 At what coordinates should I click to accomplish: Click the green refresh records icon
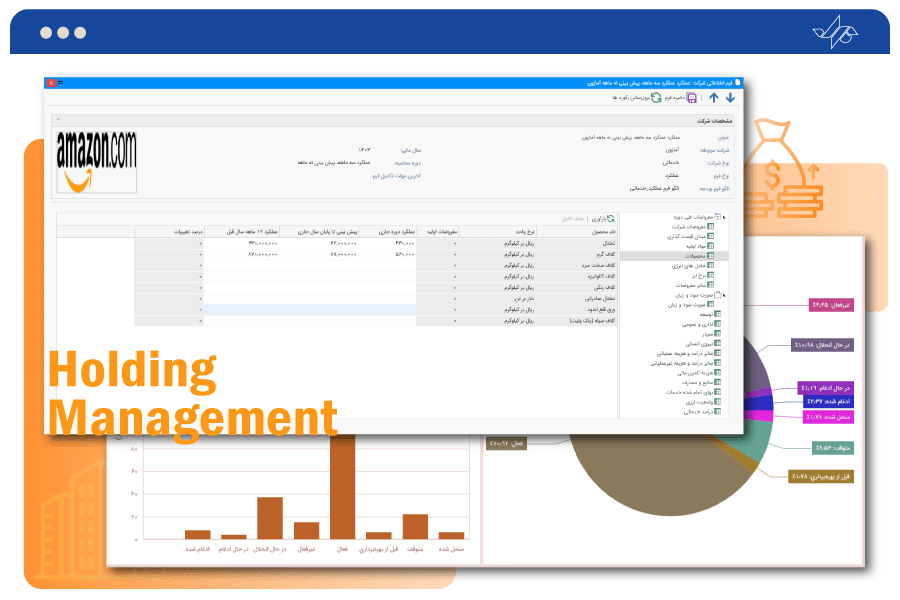click(x=656, y=97)
